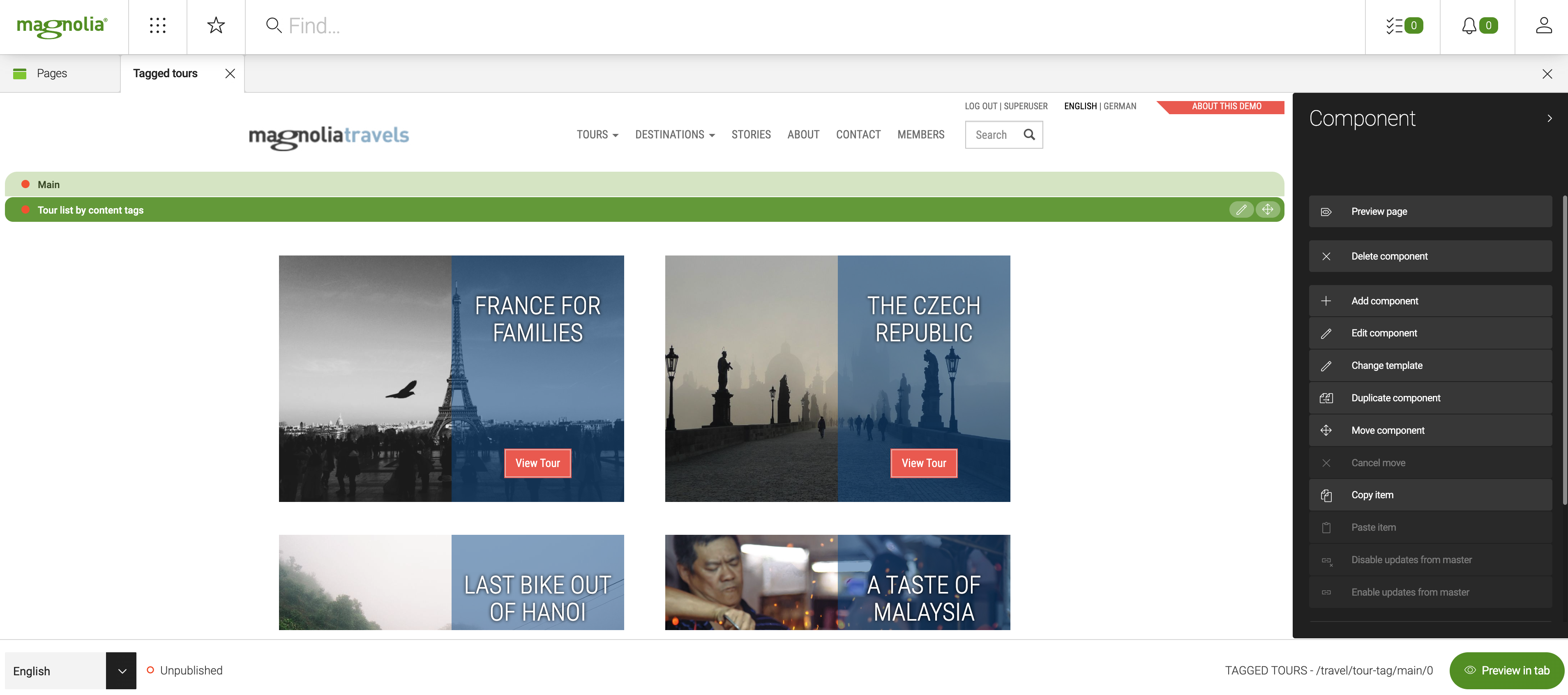Select English site language link

pos(1080,106)
